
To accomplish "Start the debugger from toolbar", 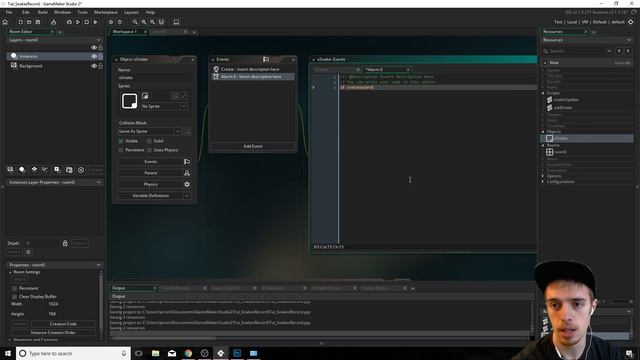I will [x=69, y=22].
